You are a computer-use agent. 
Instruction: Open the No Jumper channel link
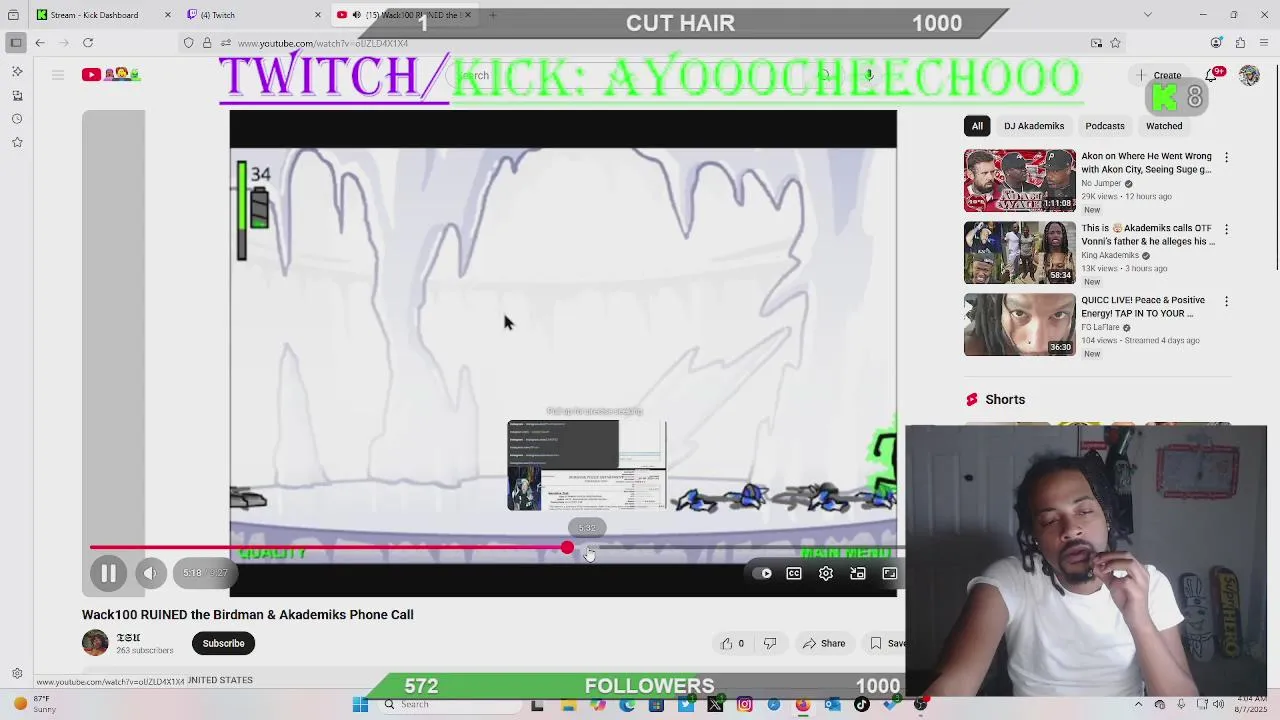tap(1101, 183)
